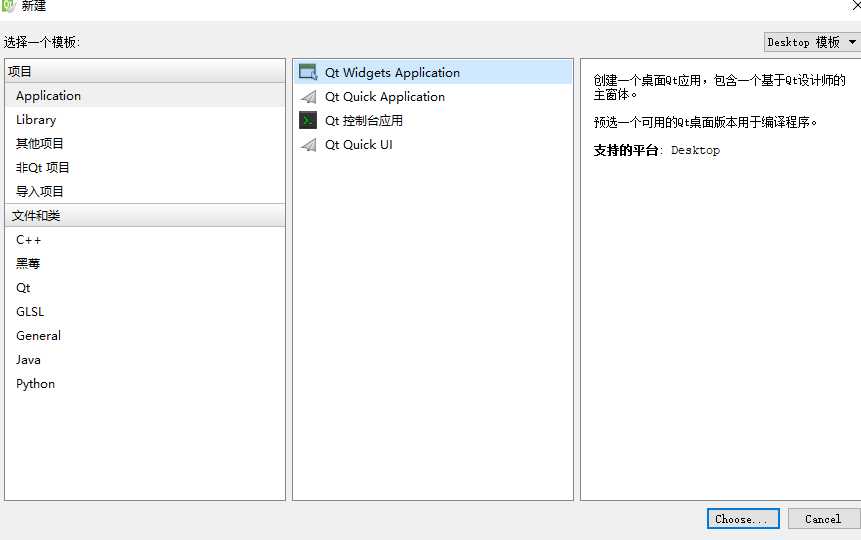Select Qt file category

[x=145, y=288]
